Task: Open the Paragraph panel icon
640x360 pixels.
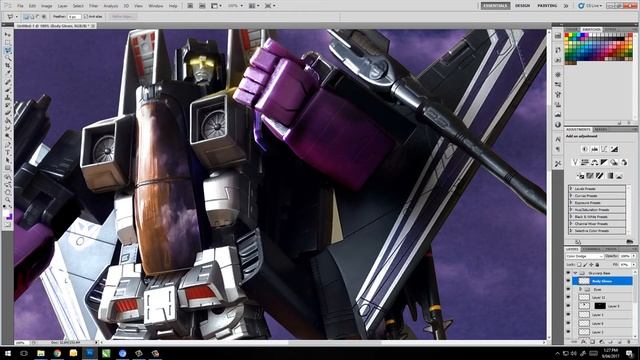Action: tap(558, 149)
